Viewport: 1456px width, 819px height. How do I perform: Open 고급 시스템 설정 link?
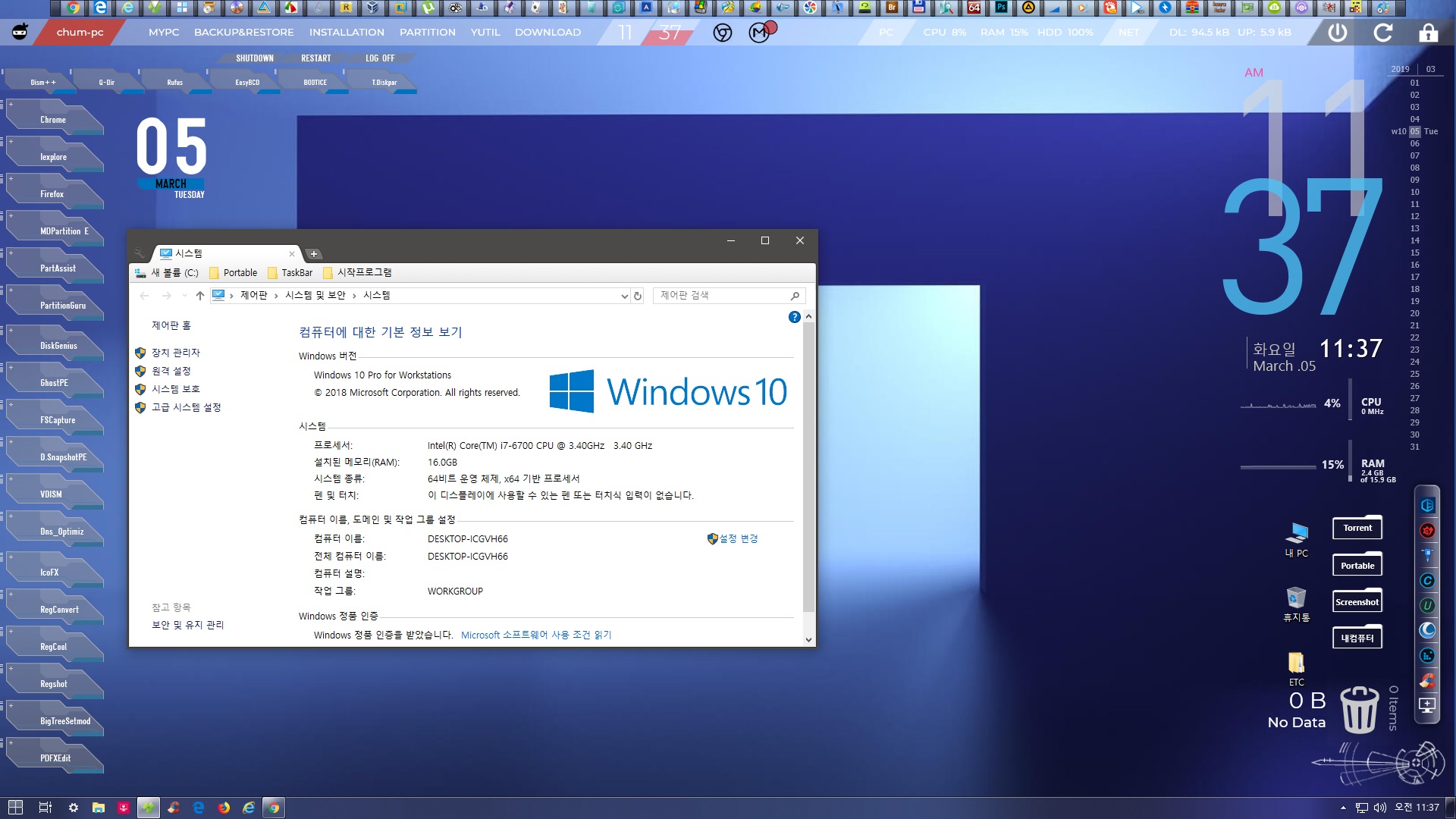[186, 407]
